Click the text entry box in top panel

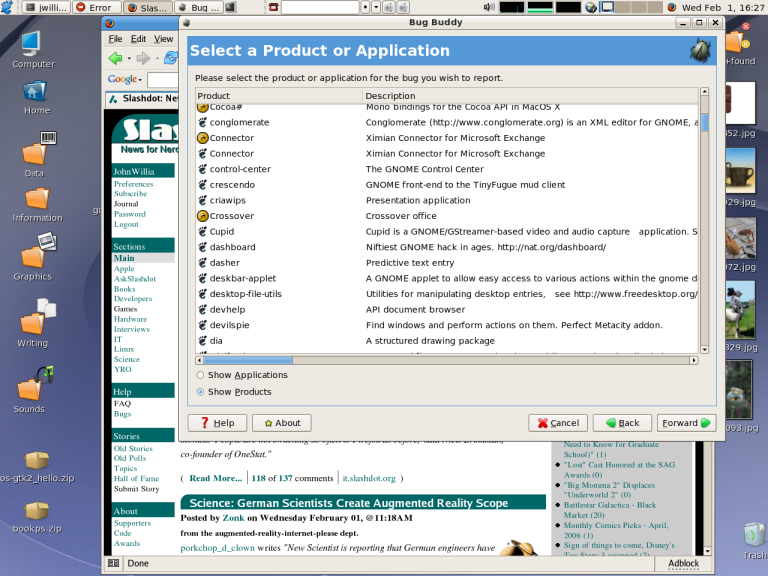pyautogui.click(x=320, y=7)
